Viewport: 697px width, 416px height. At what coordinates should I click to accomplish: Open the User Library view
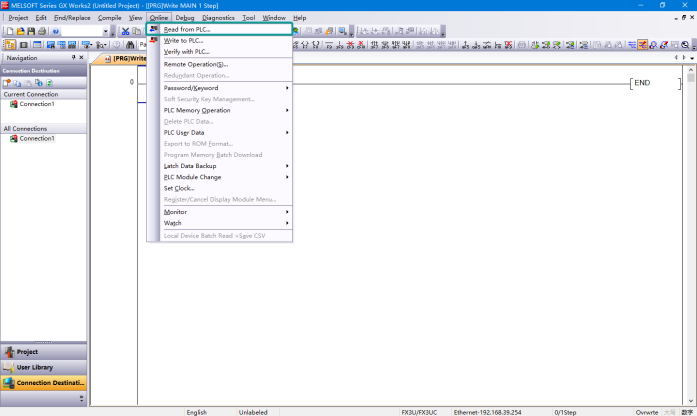[44, 367]
